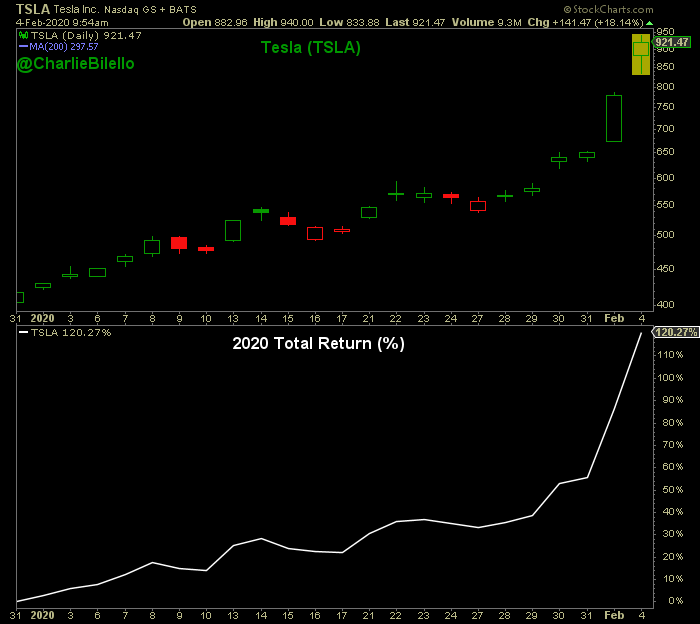The image size is (700, 624).
Task: Click the Last 921.47 value in header
Action: pos(415,22)
